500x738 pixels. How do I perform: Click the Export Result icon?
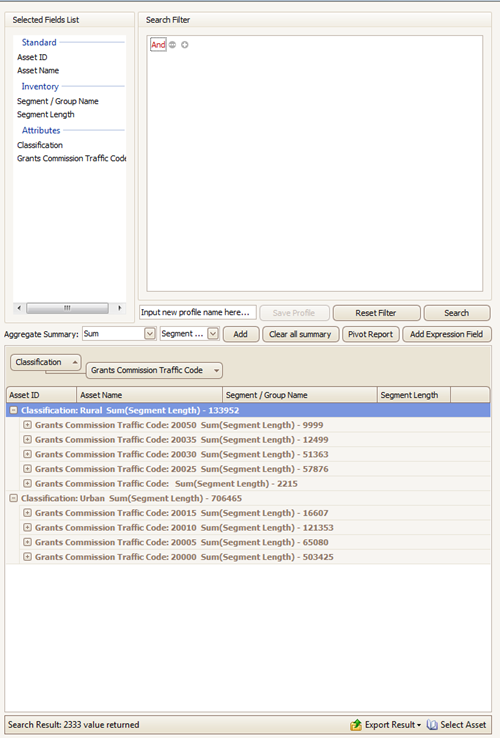356,724
